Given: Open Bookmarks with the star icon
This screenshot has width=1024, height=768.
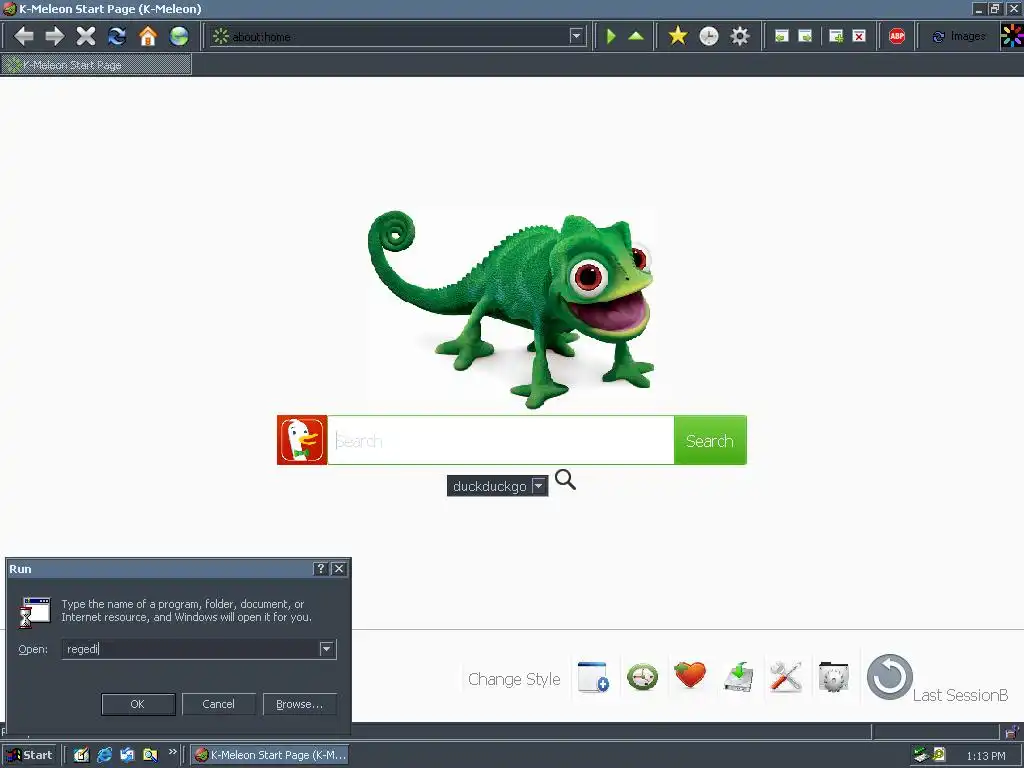Looking at the screenshot, I should pyautogui.click(x=678, y=36).
